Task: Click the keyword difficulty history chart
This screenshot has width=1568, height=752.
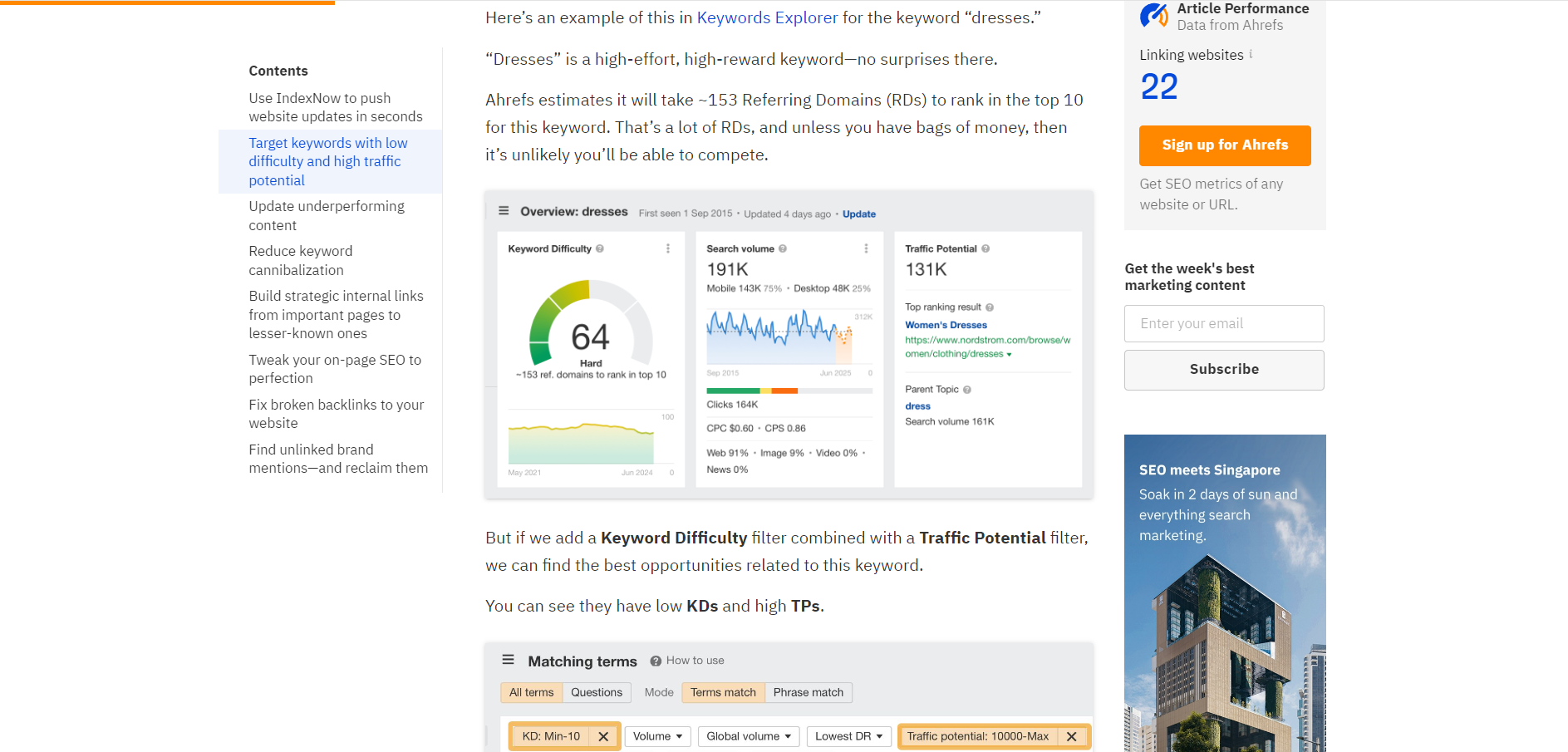Action: 581,442
